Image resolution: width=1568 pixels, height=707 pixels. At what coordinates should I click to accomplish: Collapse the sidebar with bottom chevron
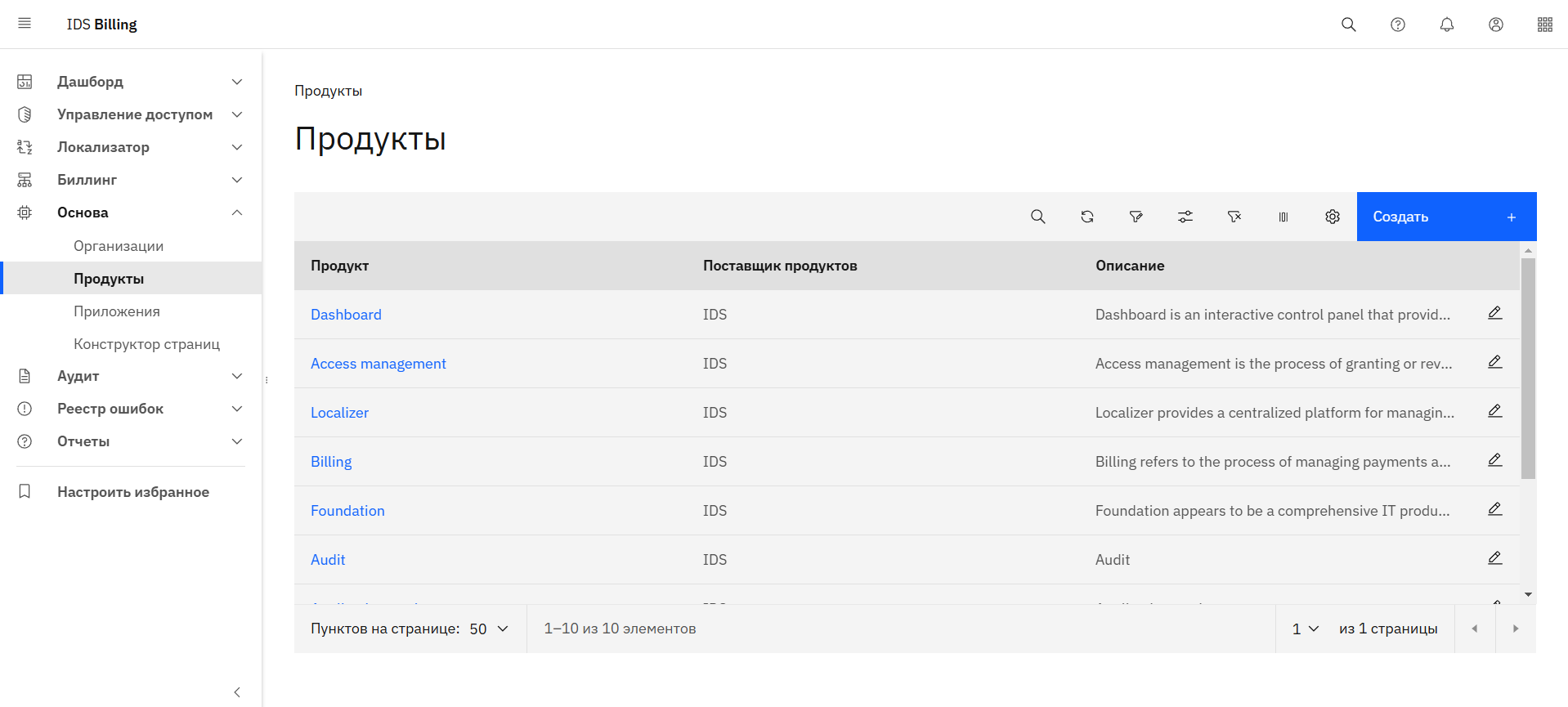click(x=237, y=692)
